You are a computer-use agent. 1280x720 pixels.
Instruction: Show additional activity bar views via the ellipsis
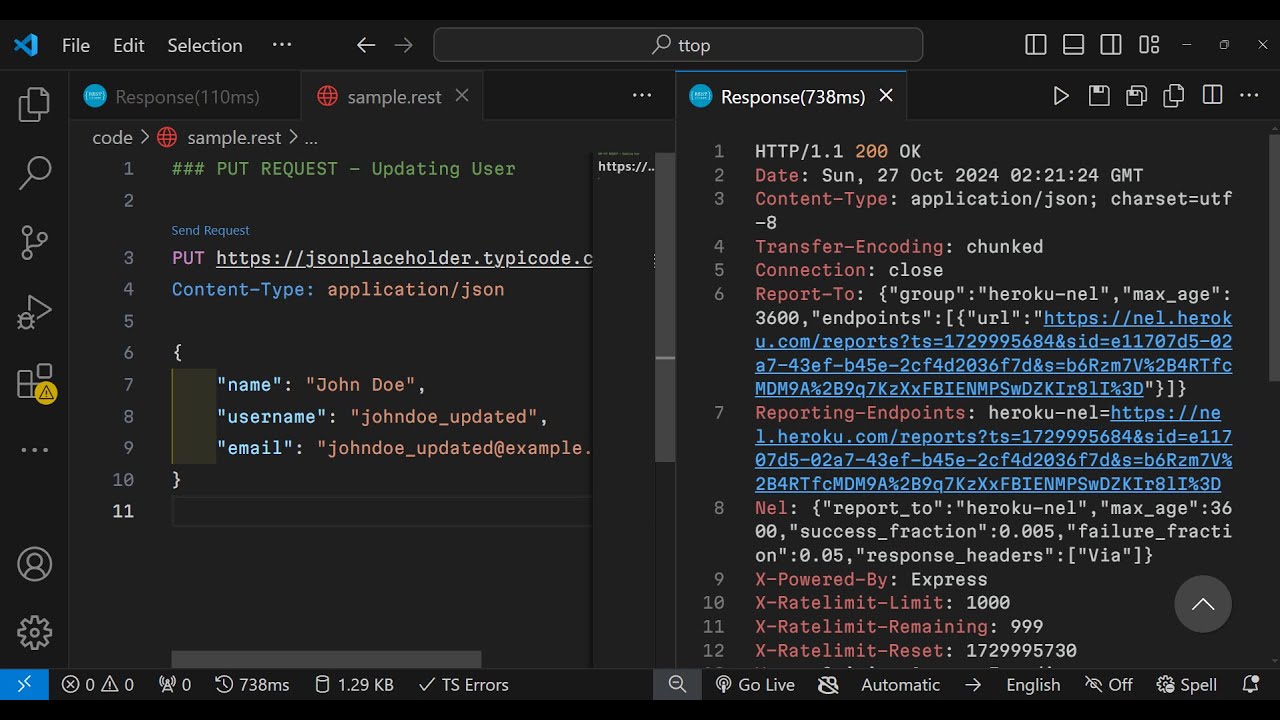(34, 450)
